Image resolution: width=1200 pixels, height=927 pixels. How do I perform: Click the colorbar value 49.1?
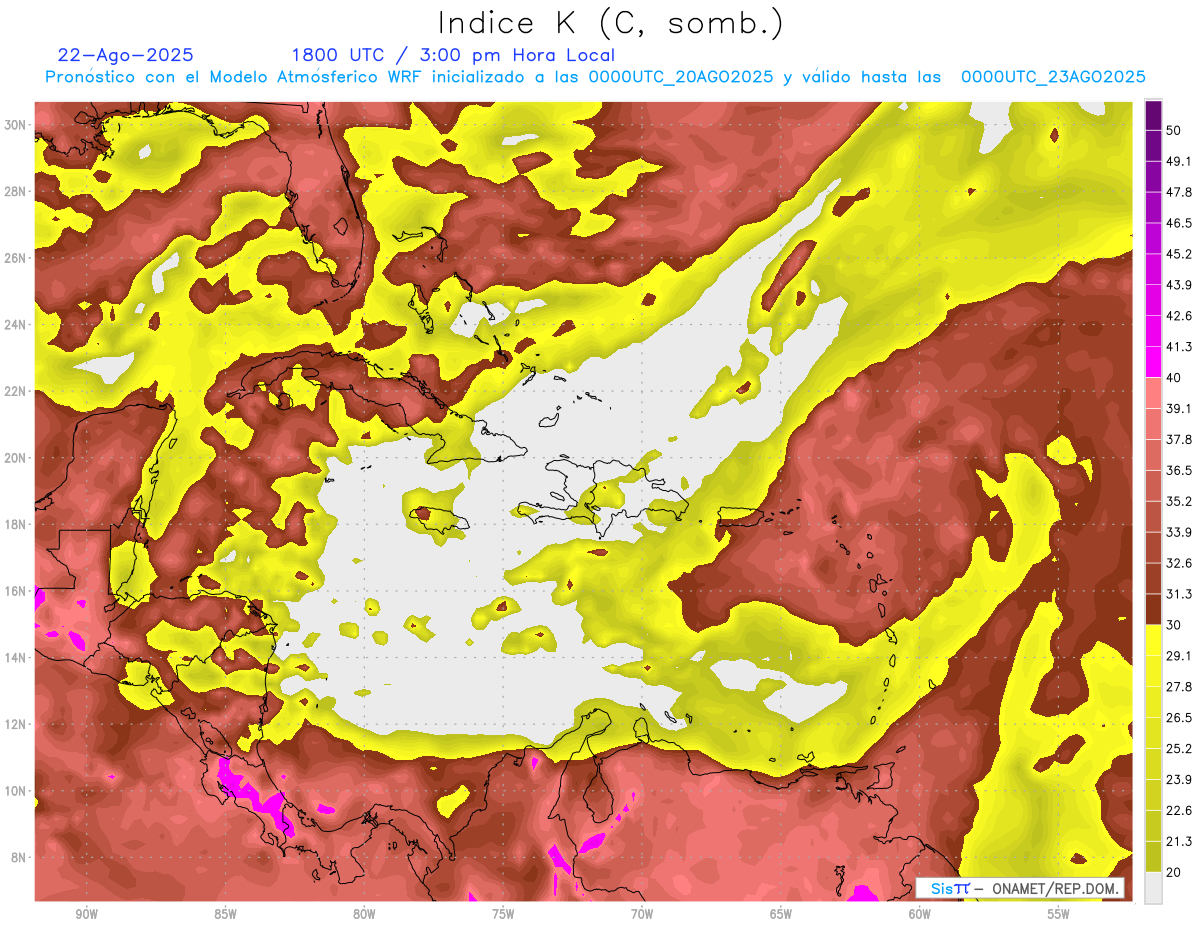1178,161
